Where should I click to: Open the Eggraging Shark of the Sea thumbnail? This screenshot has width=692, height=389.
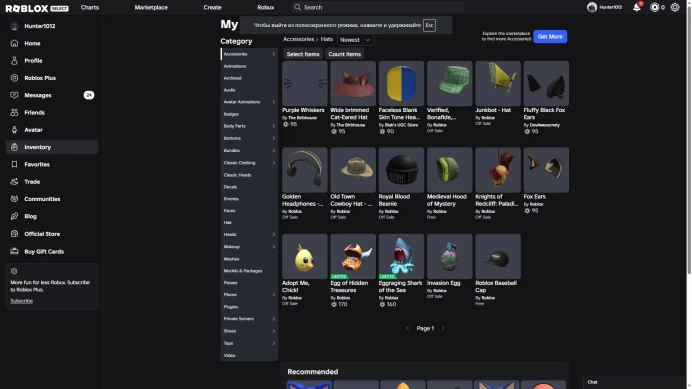pos(401,257)
